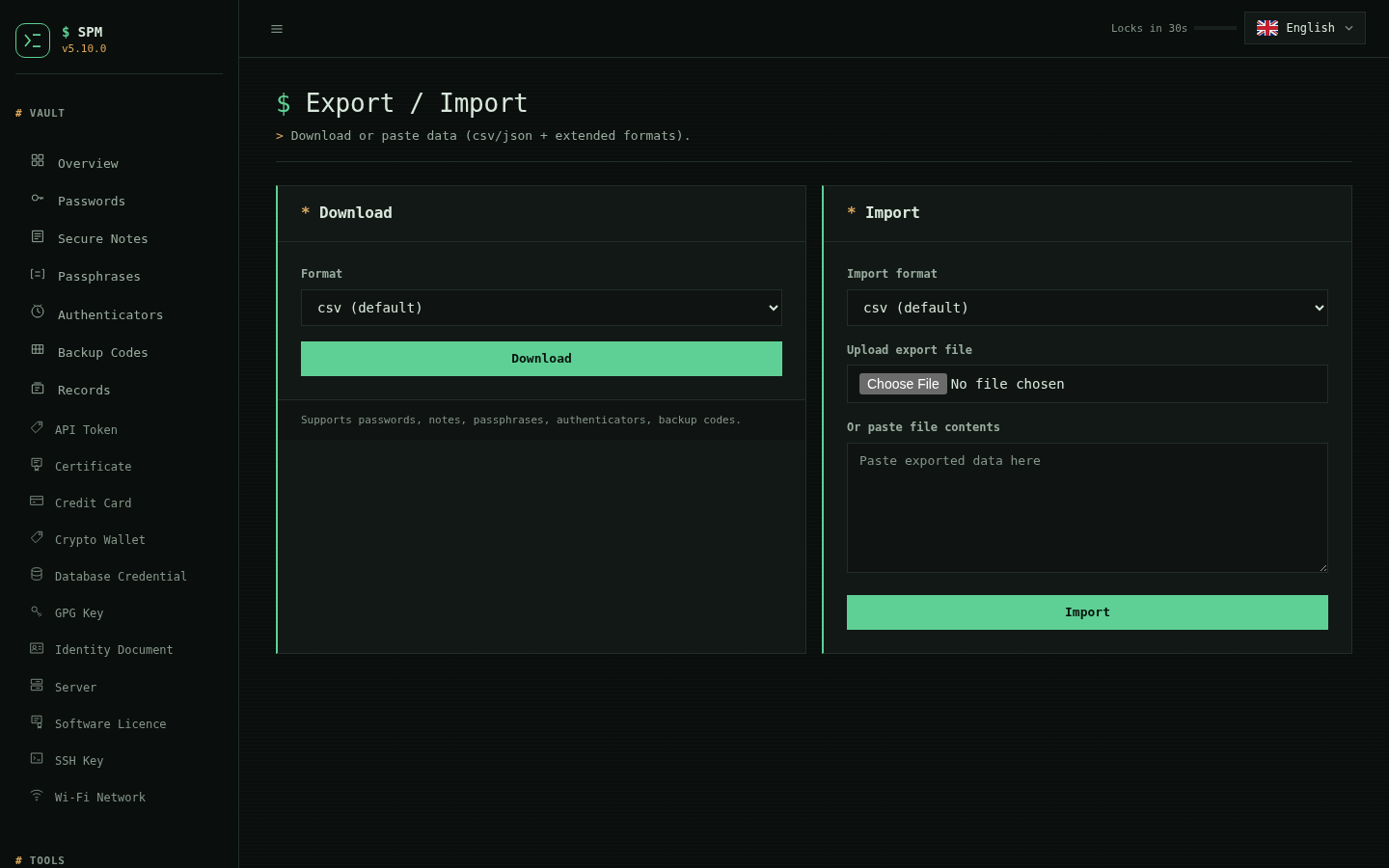Click the Software Licence icon
Image resolution: width=1389 pixels, height=868 pixels.
point(37,721)
